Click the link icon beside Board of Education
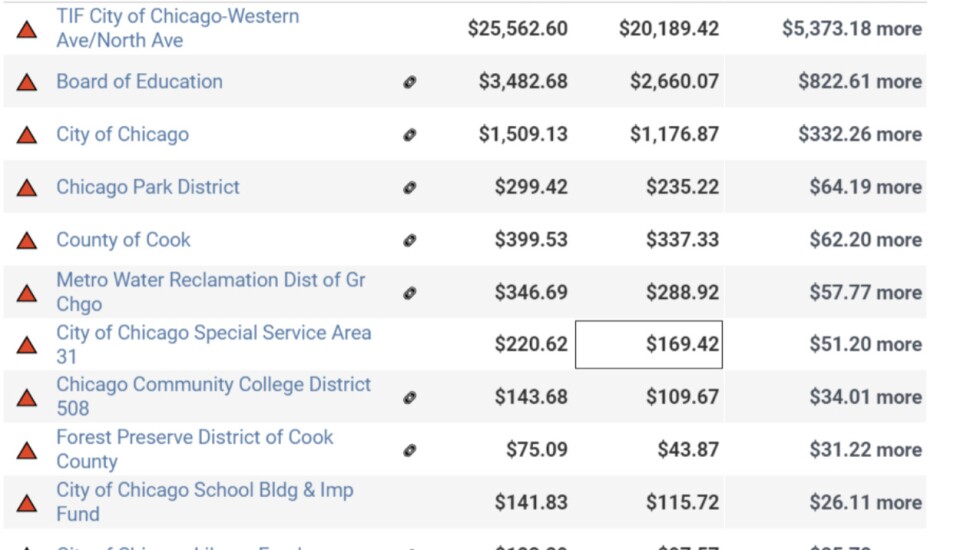 [x=409, y=82]
